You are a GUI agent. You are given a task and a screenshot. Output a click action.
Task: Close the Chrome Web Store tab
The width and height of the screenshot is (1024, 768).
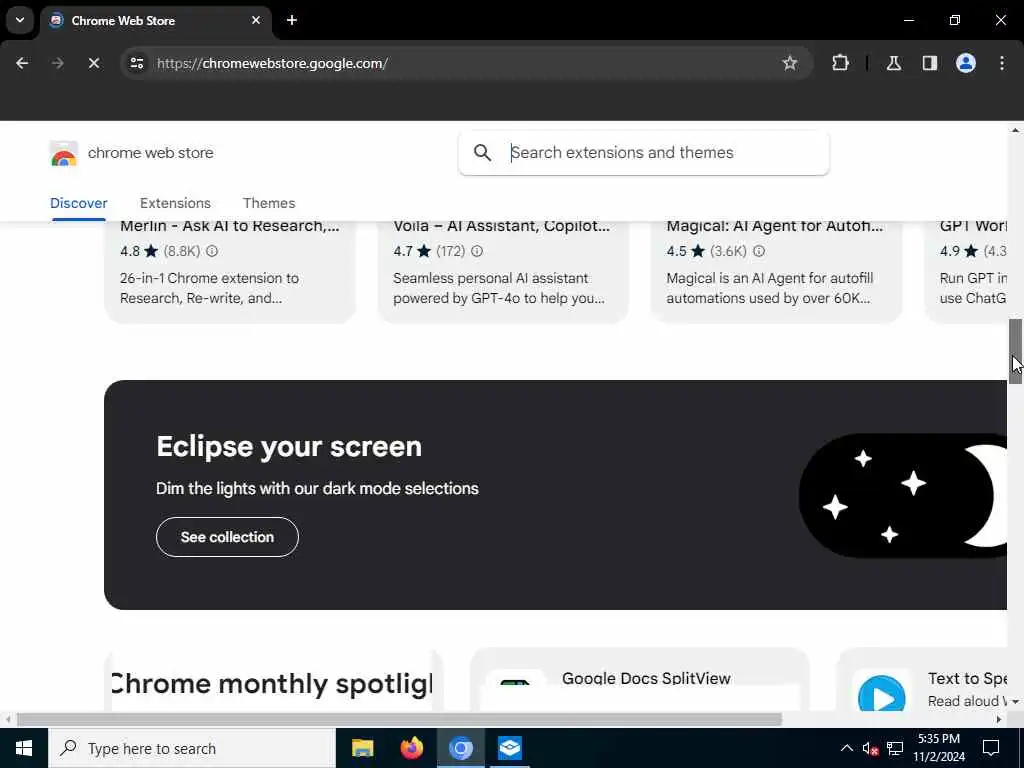pyautogui.click(x=256, y=20)
